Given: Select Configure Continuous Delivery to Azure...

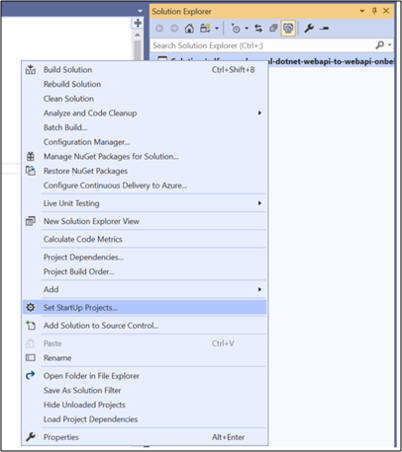Looking at the screenshot, I should pos(145,185).
